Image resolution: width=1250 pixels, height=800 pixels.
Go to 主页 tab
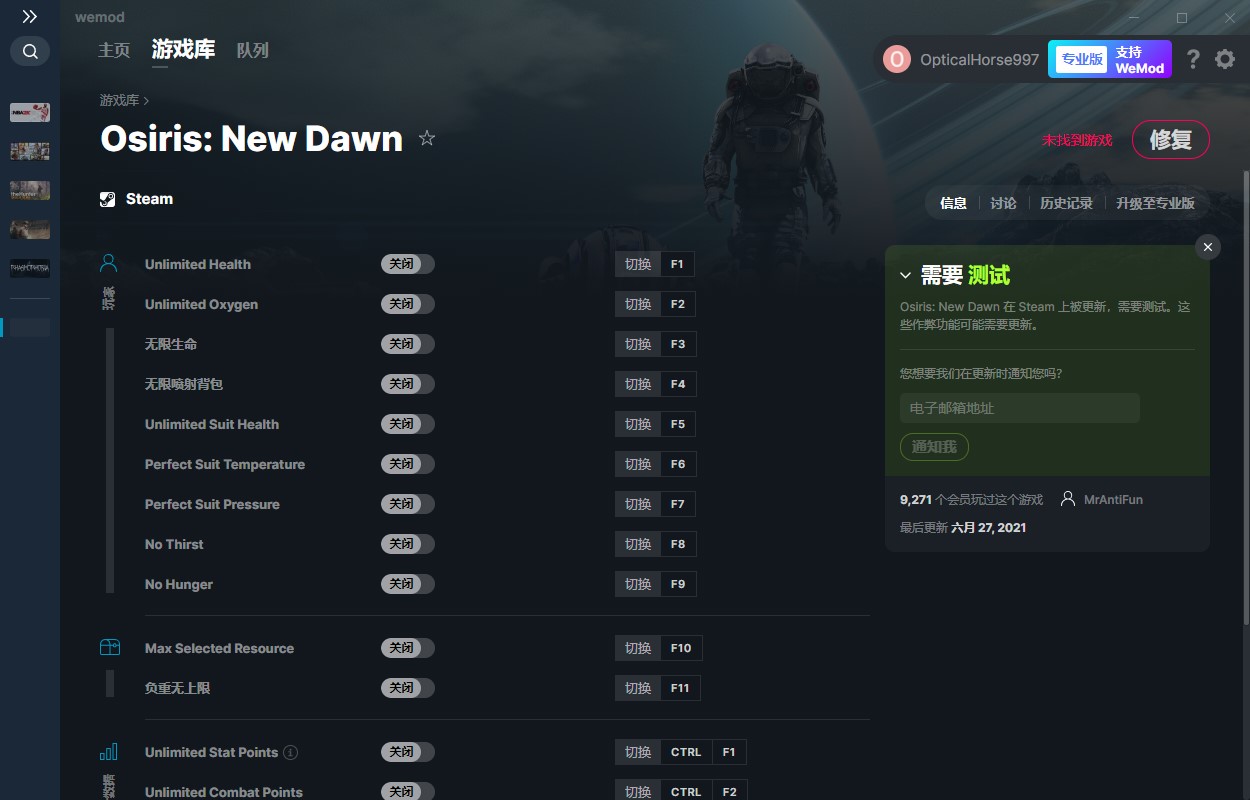114,50
